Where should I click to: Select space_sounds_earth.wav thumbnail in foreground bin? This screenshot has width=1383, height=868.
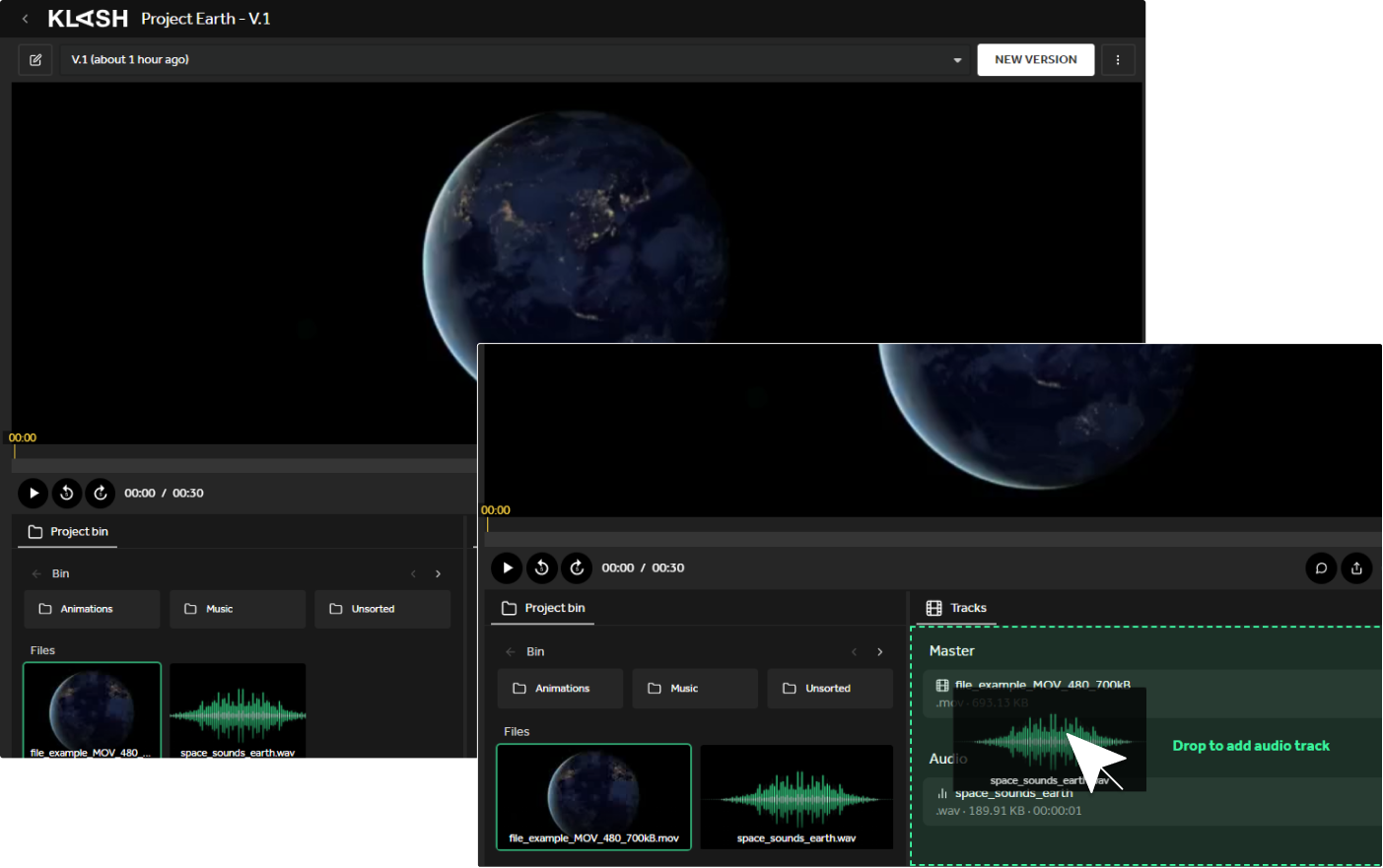(796, 796)
